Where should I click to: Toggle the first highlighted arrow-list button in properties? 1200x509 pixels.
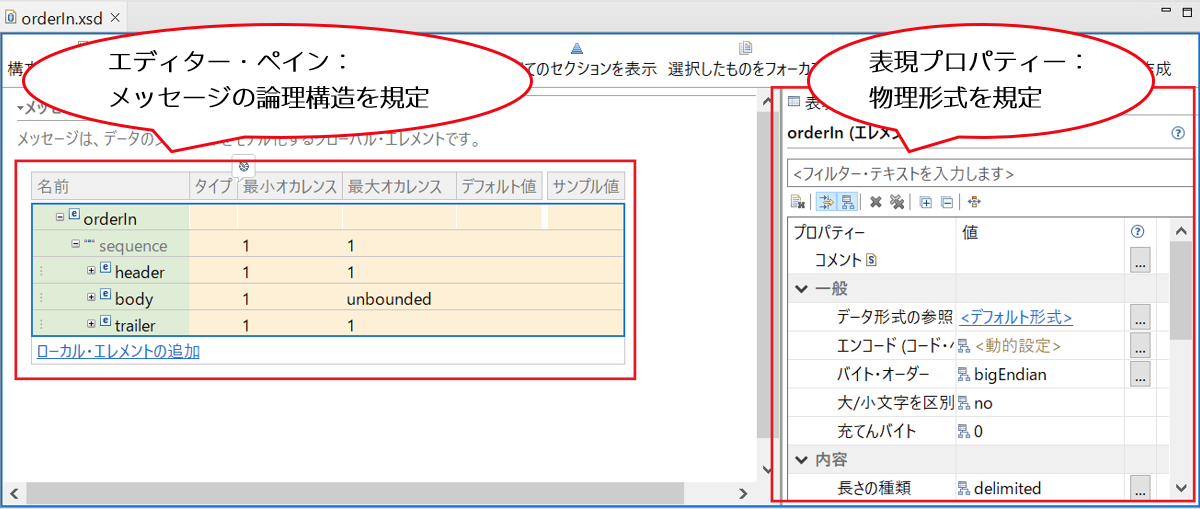826,202
